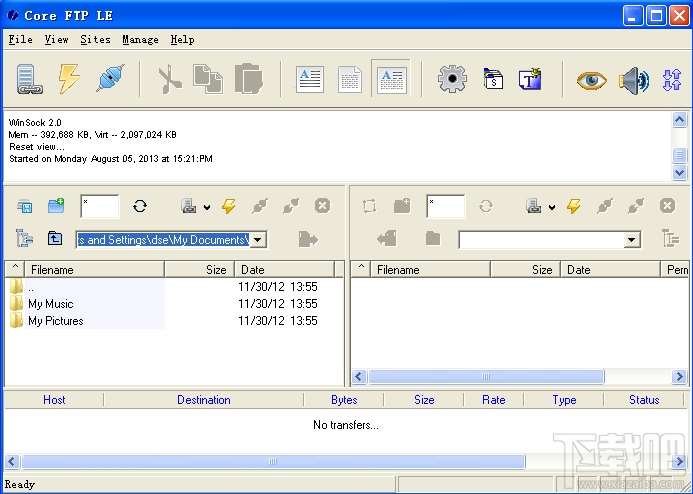Viewport: 693px width, 494px height.
Task: Open dropdown arrow beside remote drive icon
Action: pyautogui.click(x=552, y=207)
